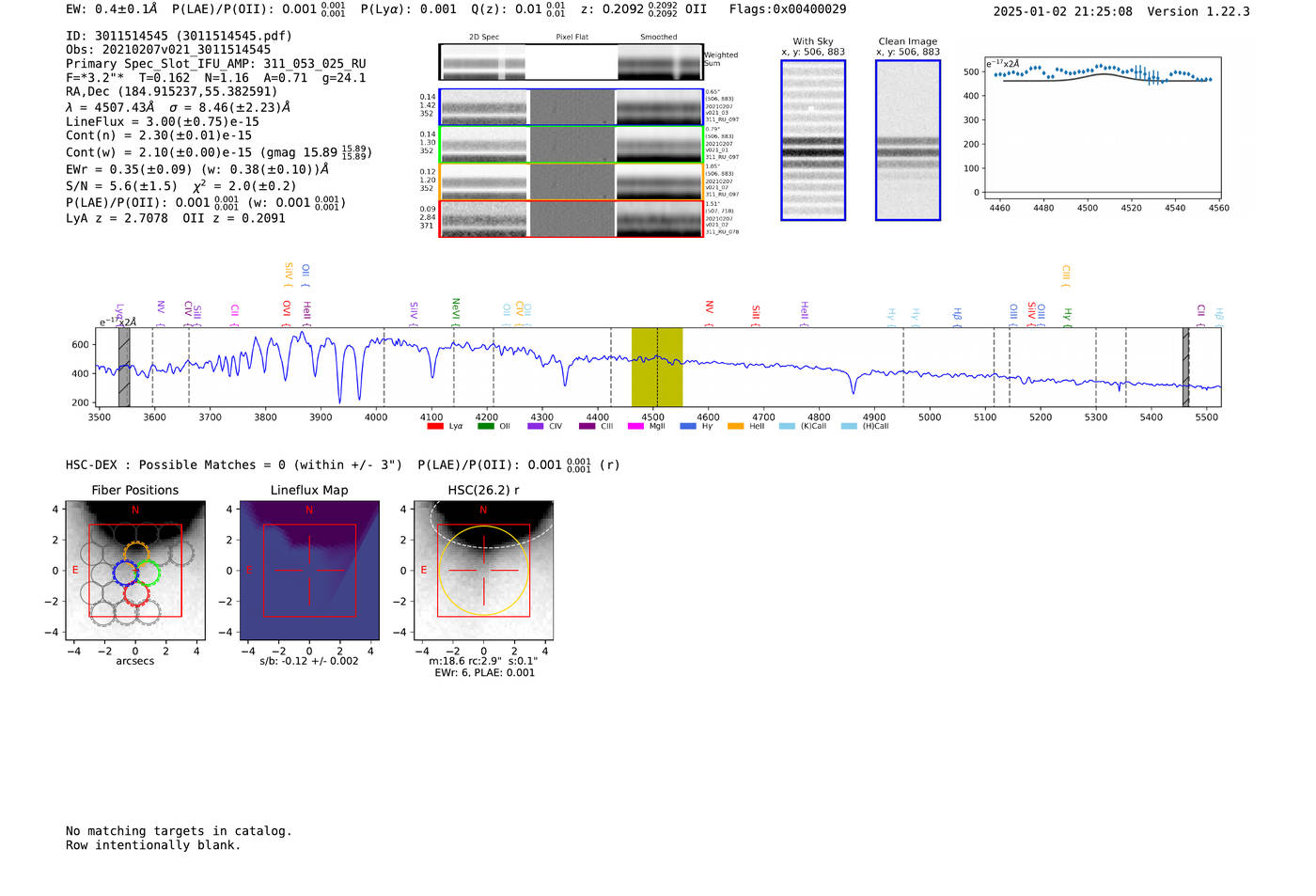Viewport: 1316px width, 896px height.
Task: Select the With Sky cutout image
Action: coord(813,140)
